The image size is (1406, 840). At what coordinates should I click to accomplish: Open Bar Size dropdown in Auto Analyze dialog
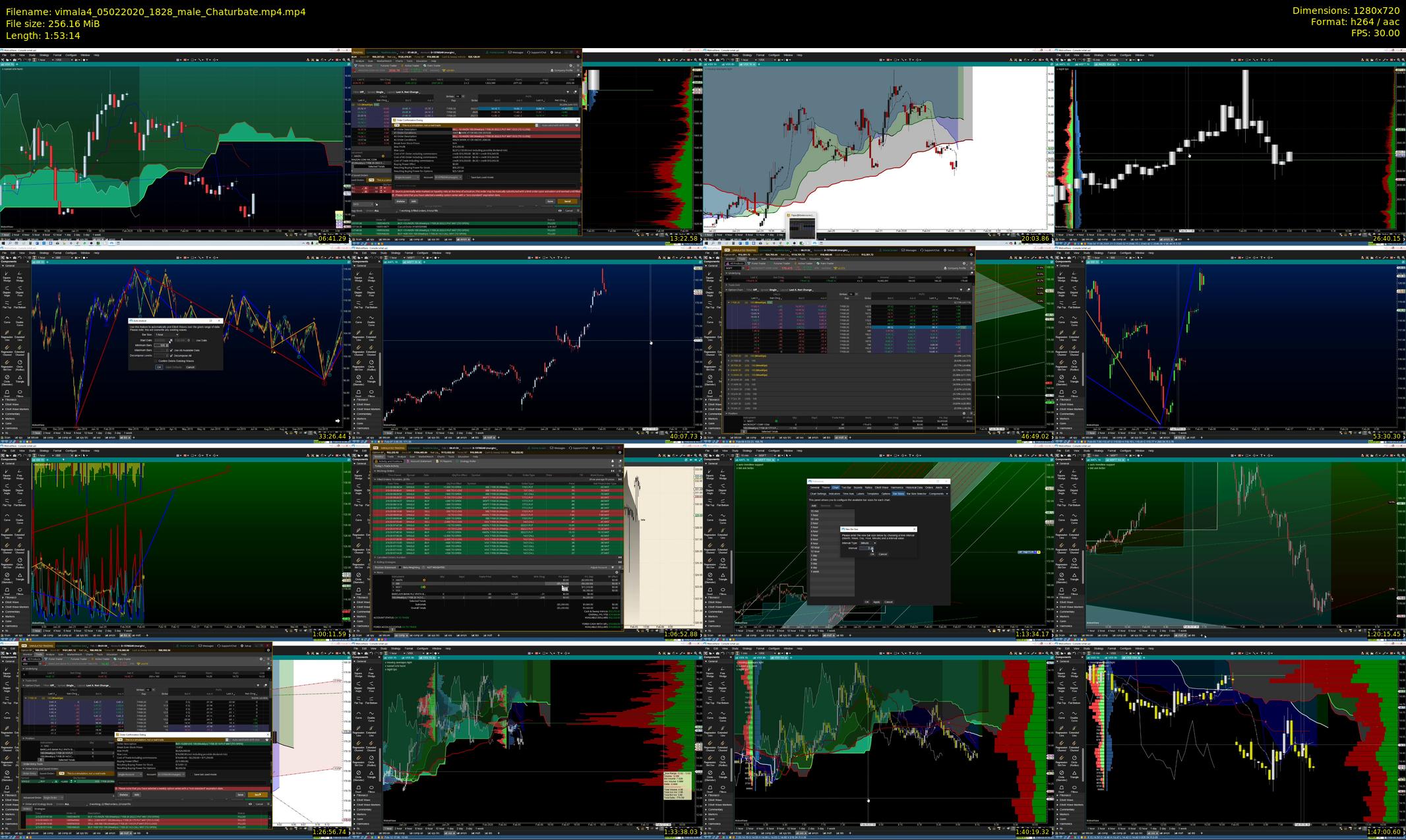[167, 334]
